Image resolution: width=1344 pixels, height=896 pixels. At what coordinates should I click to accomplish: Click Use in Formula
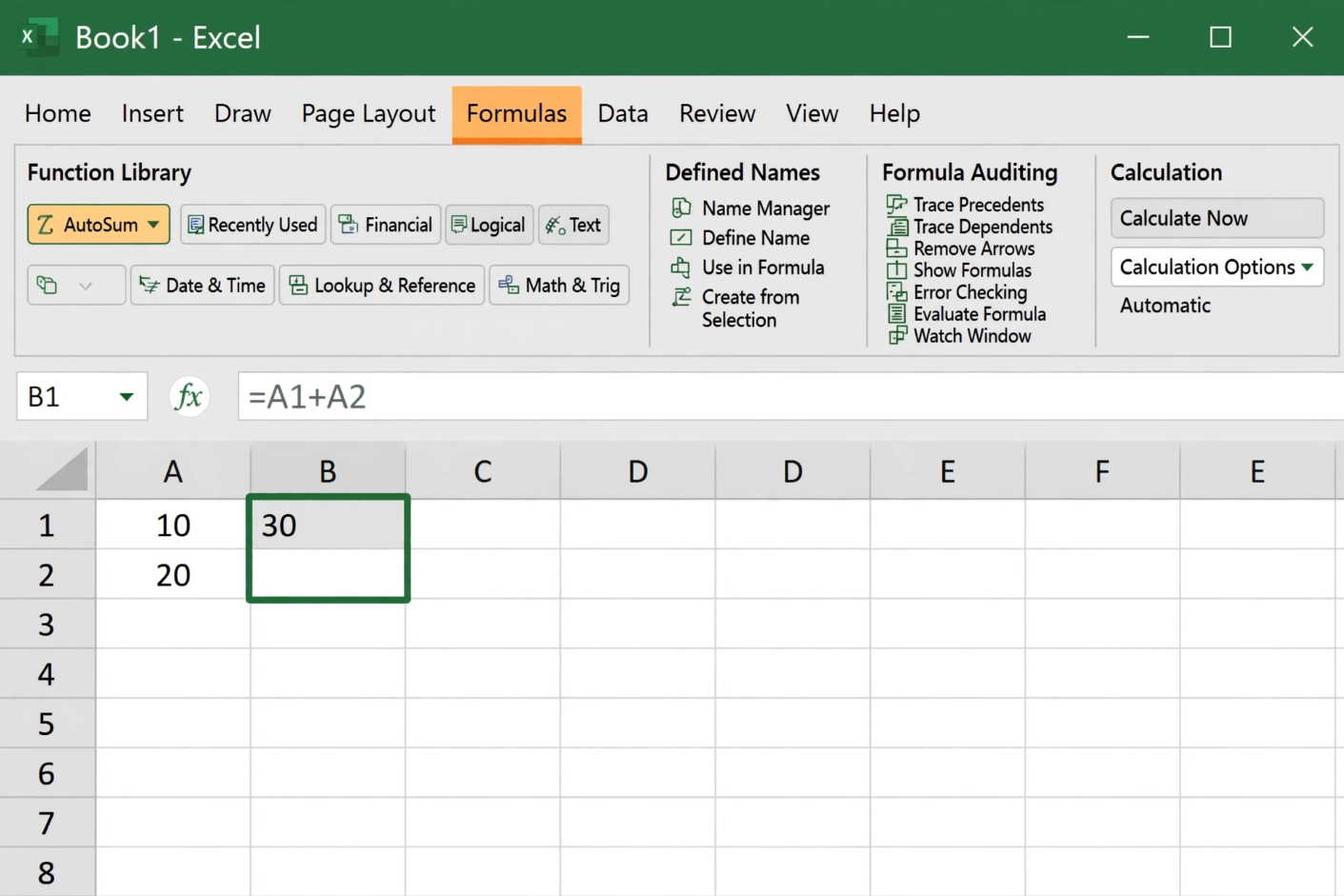pyautogui.click(x=748, y=268)
